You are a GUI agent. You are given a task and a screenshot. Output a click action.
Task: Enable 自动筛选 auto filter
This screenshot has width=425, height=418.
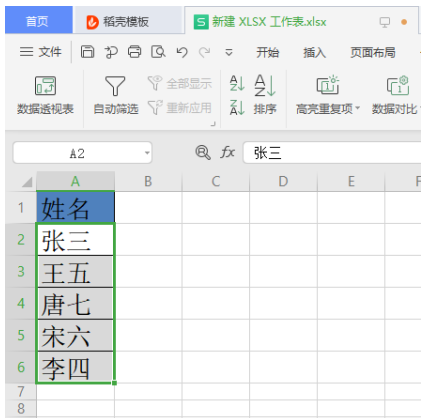click(x=115, y=95)
